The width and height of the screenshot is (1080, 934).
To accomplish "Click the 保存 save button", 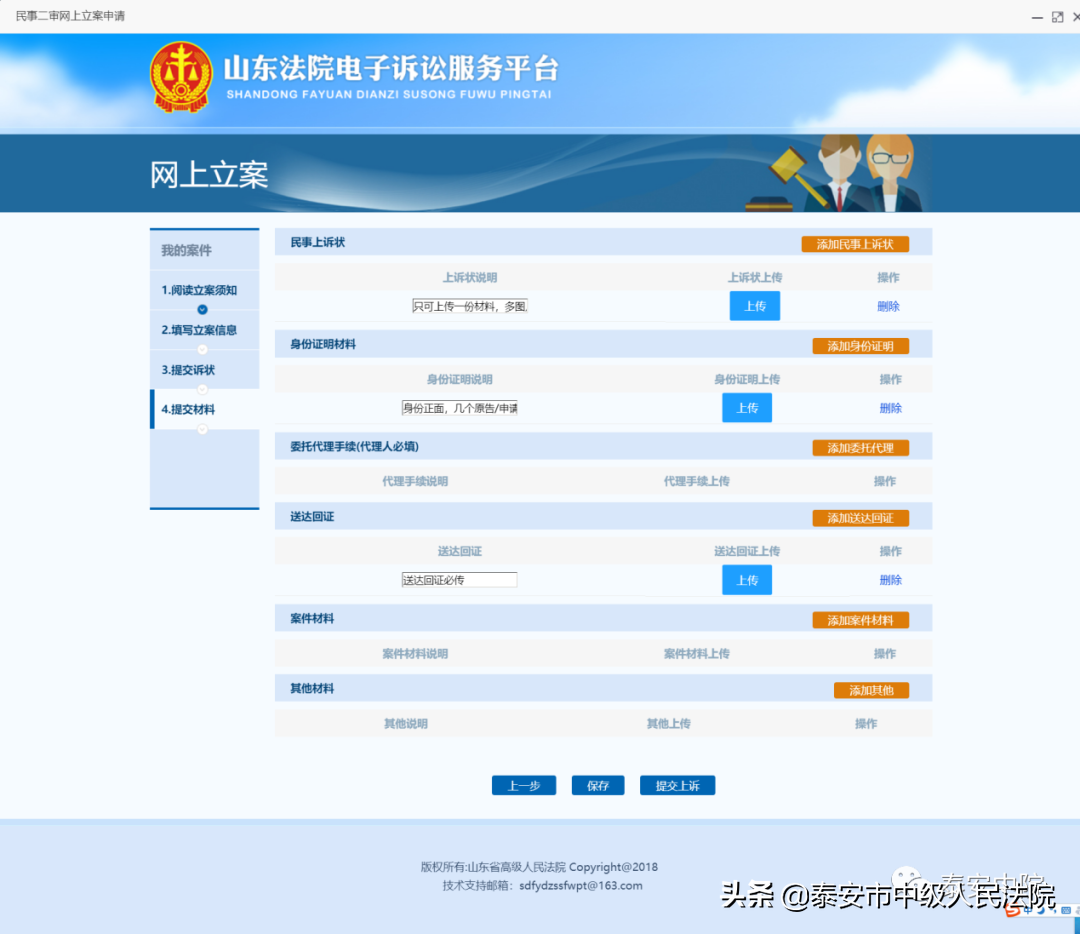I will pos(597,785).
